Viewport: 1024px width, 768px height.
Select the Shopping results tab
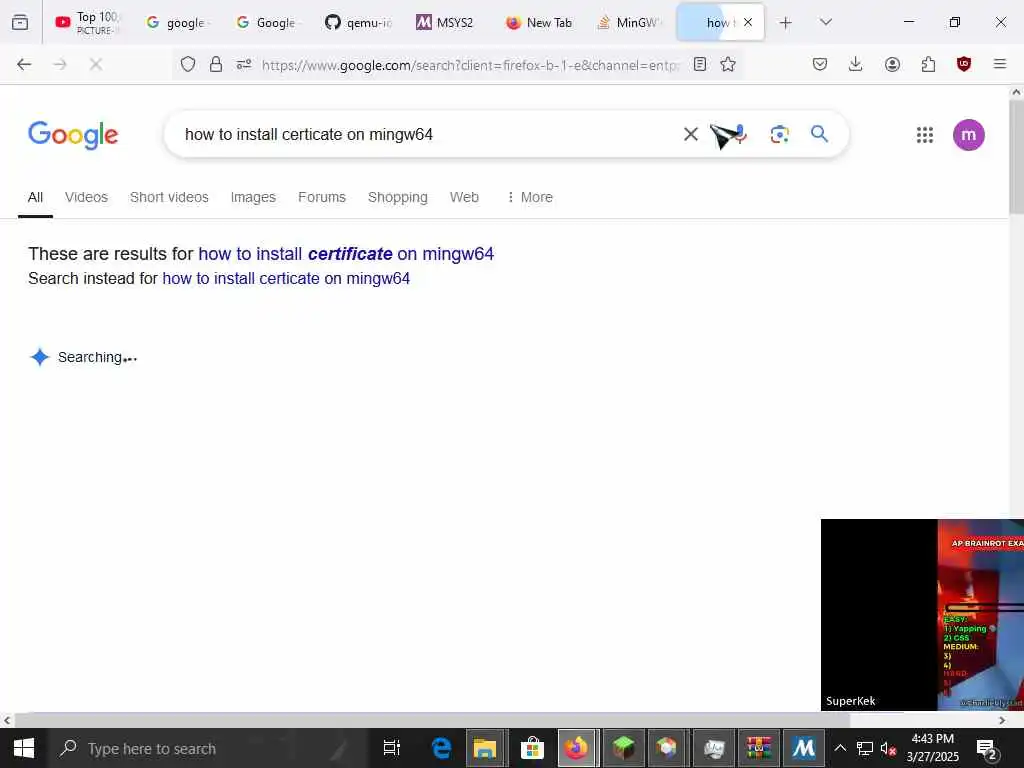[x=398, y=197]
